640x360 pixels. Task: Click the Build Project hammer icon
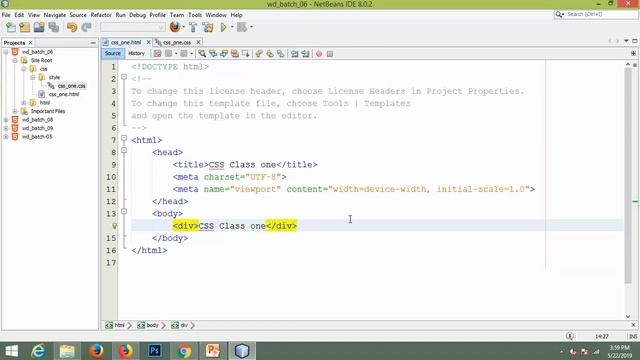(193, 27)
